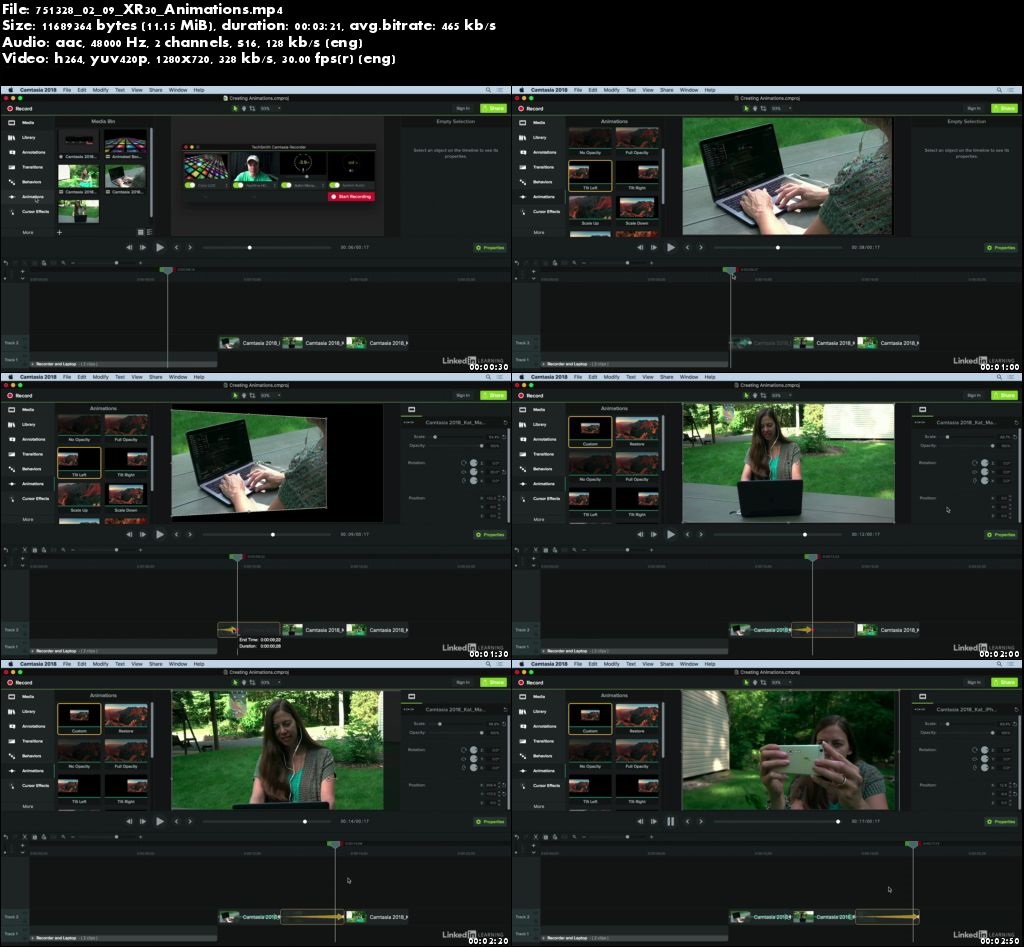The width and height of the screenshot is (1024, 947).
Task: Open the Share menu in the 00:02:00 frame
Action: click(x=667, y=377)
